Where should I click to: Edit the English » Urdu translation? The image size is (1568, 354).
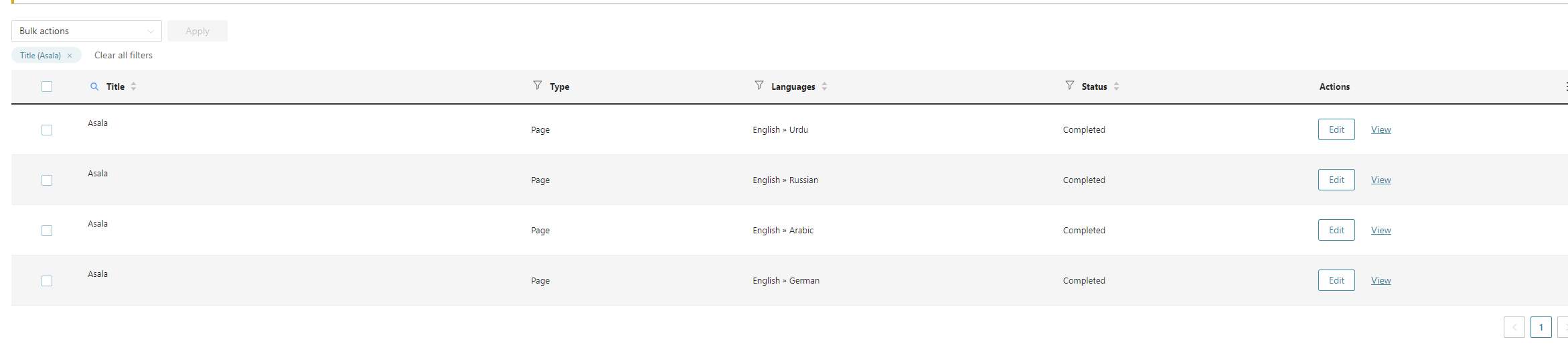tap(1336, 129)
